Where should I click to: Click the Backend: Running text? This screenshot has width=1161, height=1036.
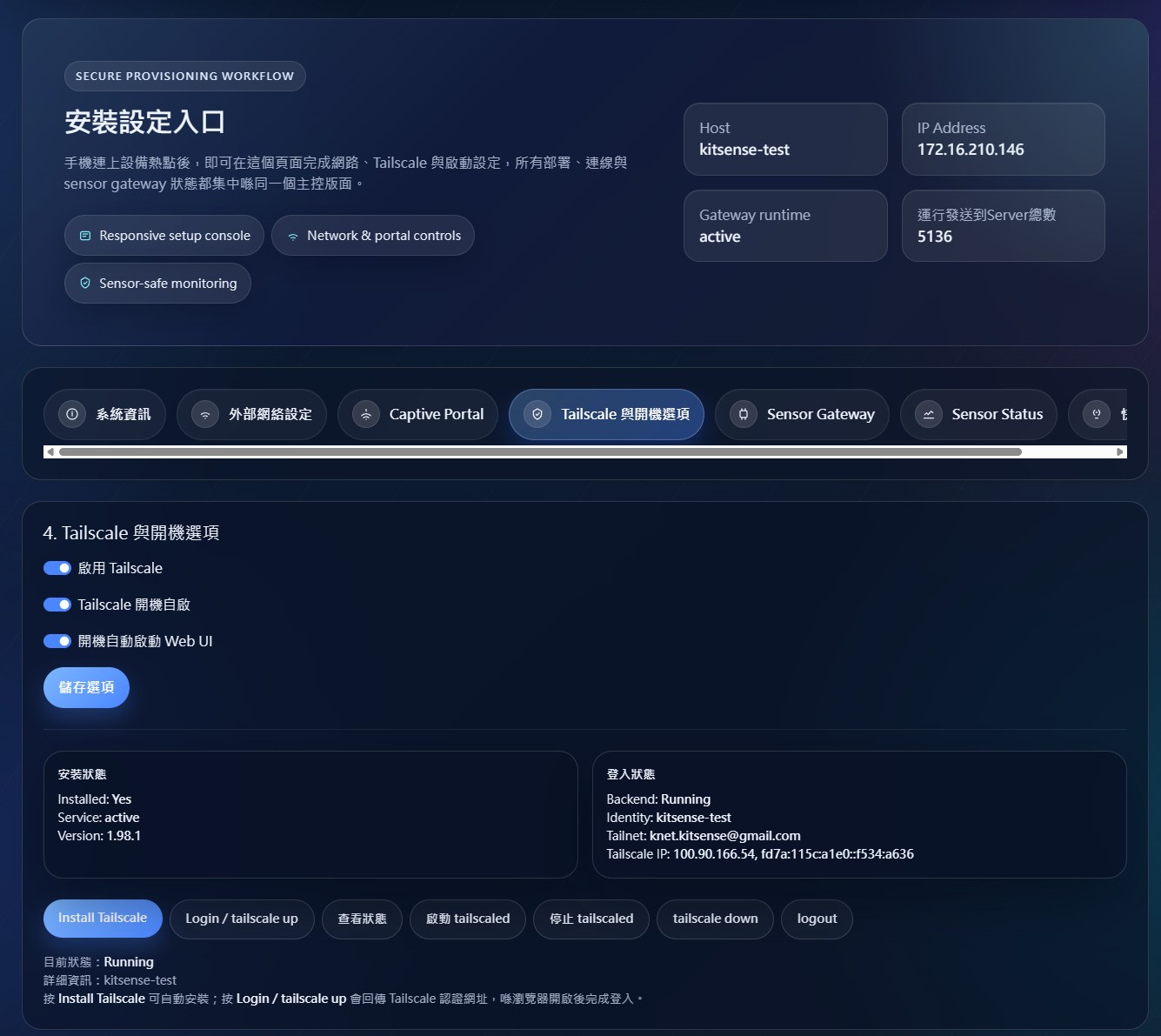(658, 799)
